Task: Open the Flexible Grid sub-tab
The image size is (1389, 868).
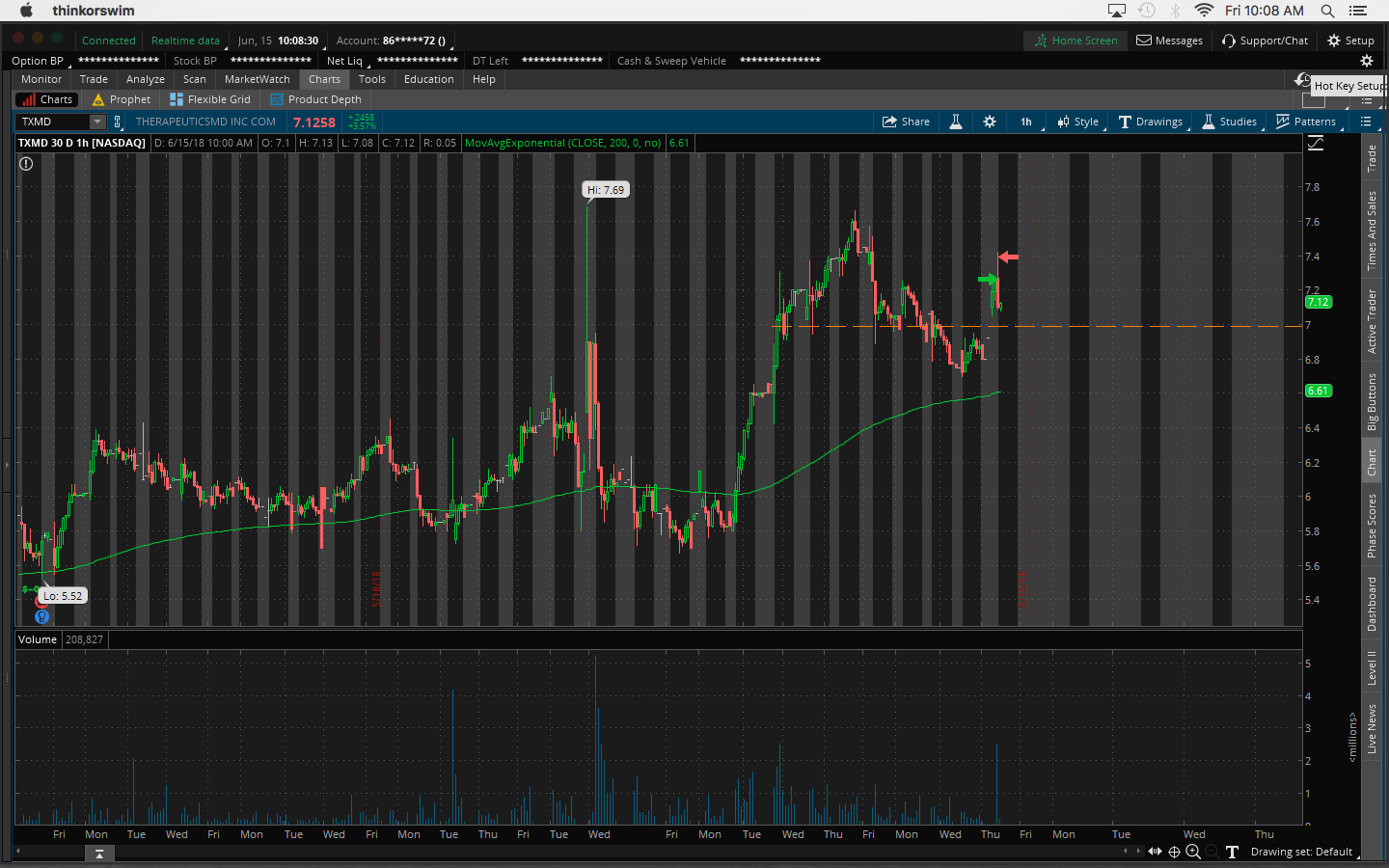Action: click(x=210, y=99)
